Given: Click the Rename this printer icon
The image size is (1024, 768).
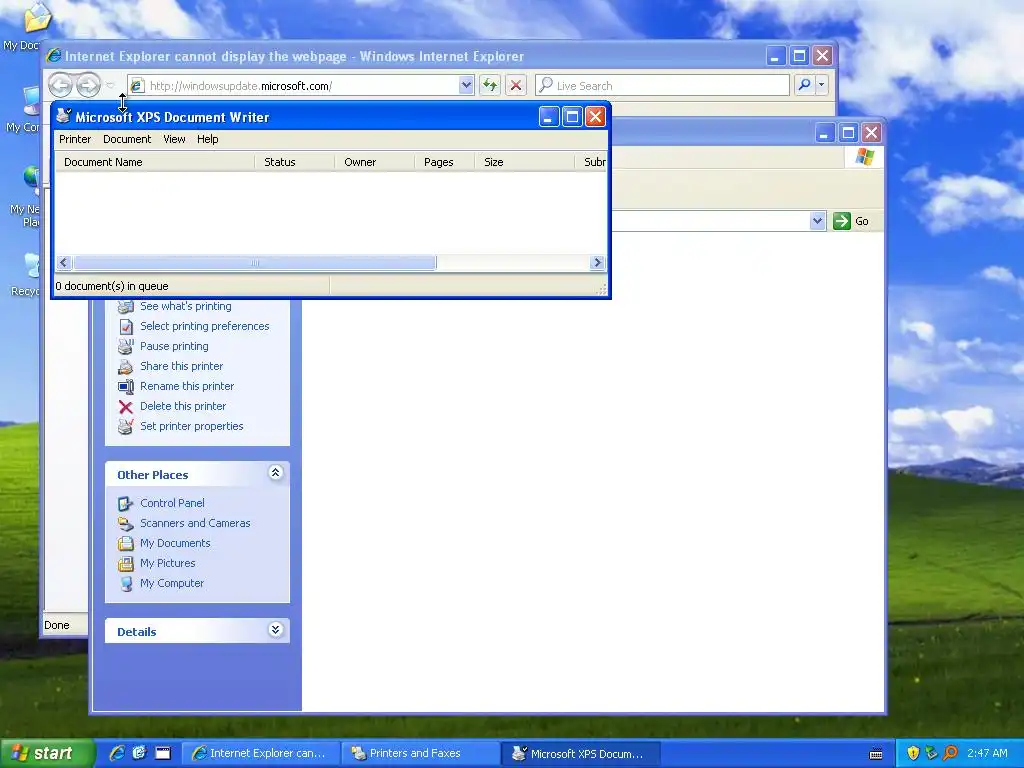Looking at the screenshot, I should 126,387.
